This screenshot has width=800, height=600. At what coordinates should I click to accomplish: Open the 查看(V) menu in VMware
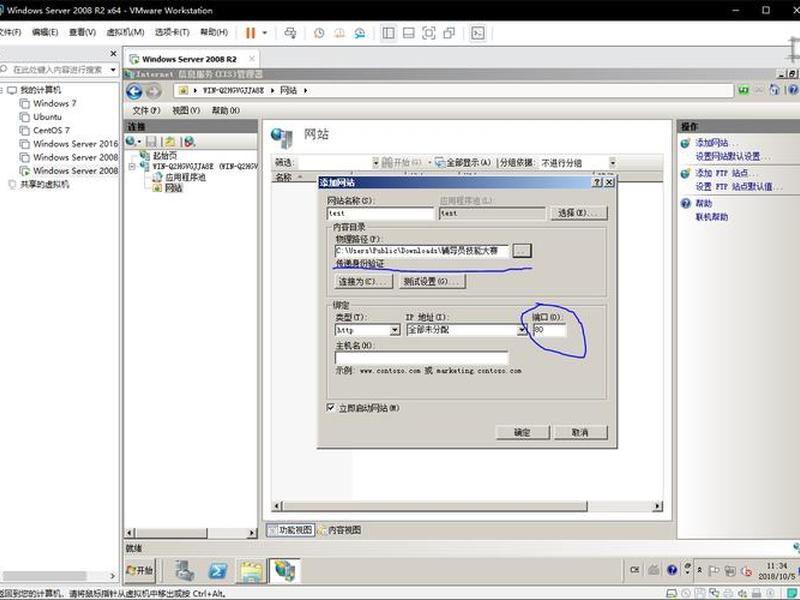pyautogui.click(x=82, y=32)
